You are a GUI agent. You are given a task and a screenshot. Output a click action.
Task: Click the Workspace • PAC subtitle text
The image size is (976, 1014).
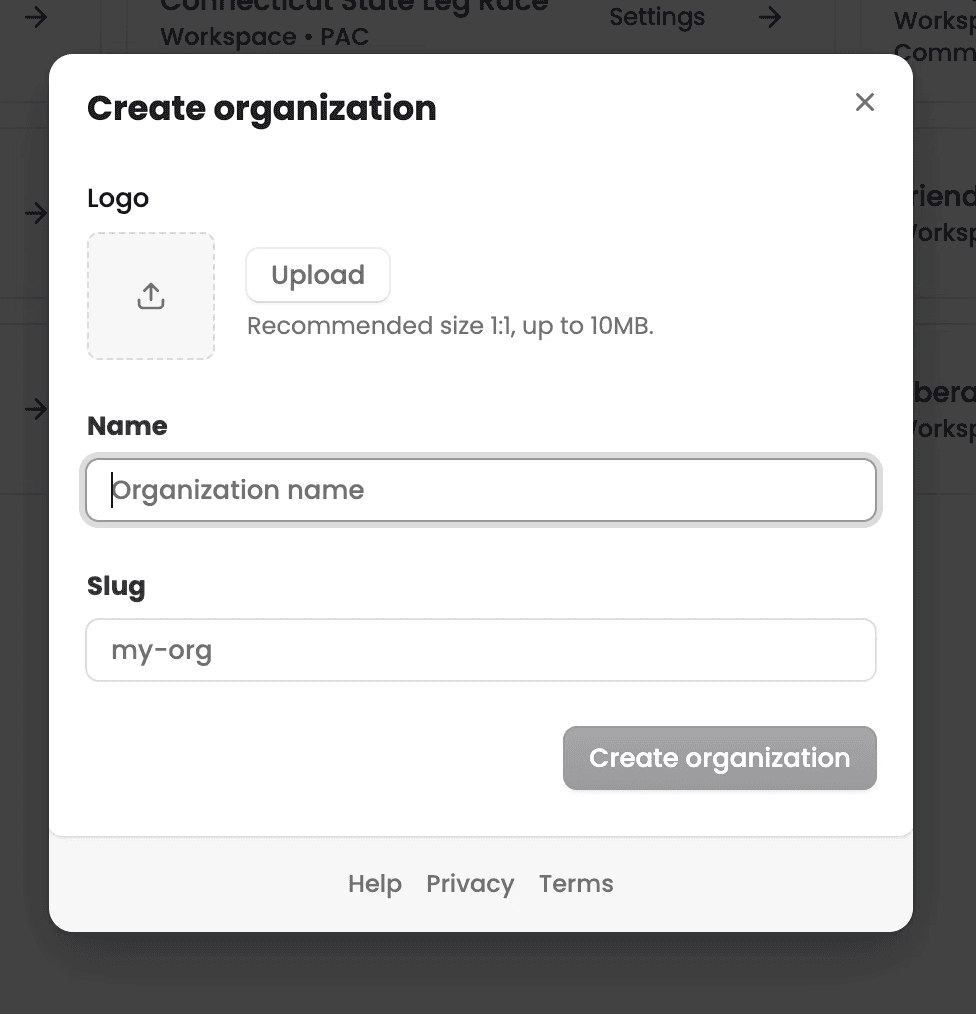pos(265,37)
